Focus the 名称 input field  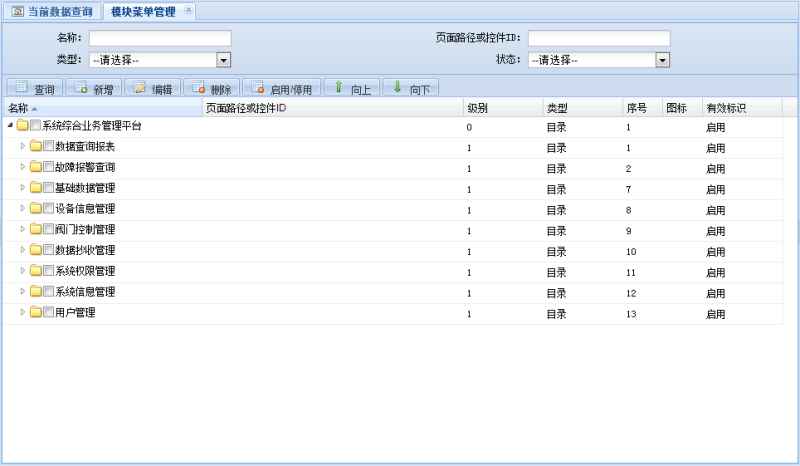pyautogui.click(x=160, y=38)
